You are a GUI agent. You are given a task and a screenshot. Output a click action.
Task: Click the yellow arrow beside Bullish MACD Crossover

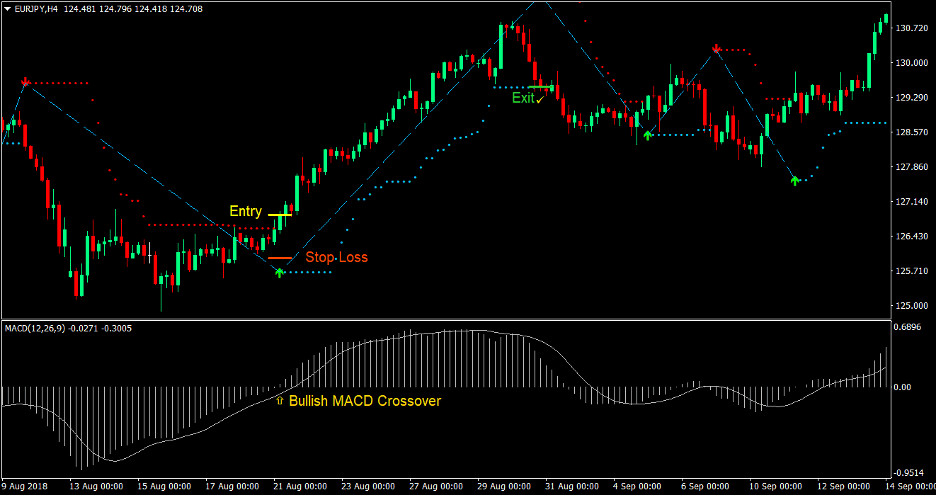pos(279,401)
